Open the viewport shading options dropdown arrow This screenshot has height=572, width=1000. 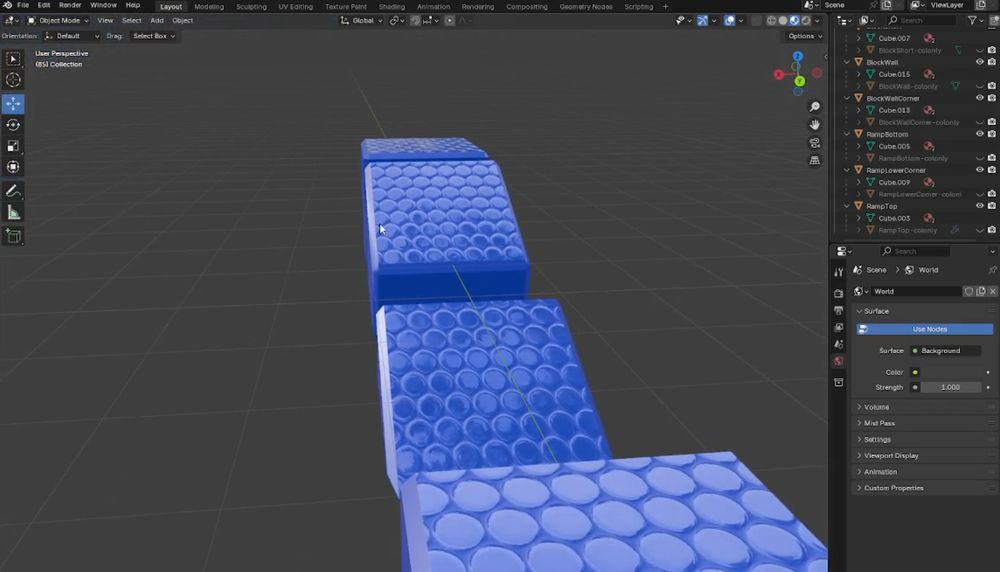[817, 20]
